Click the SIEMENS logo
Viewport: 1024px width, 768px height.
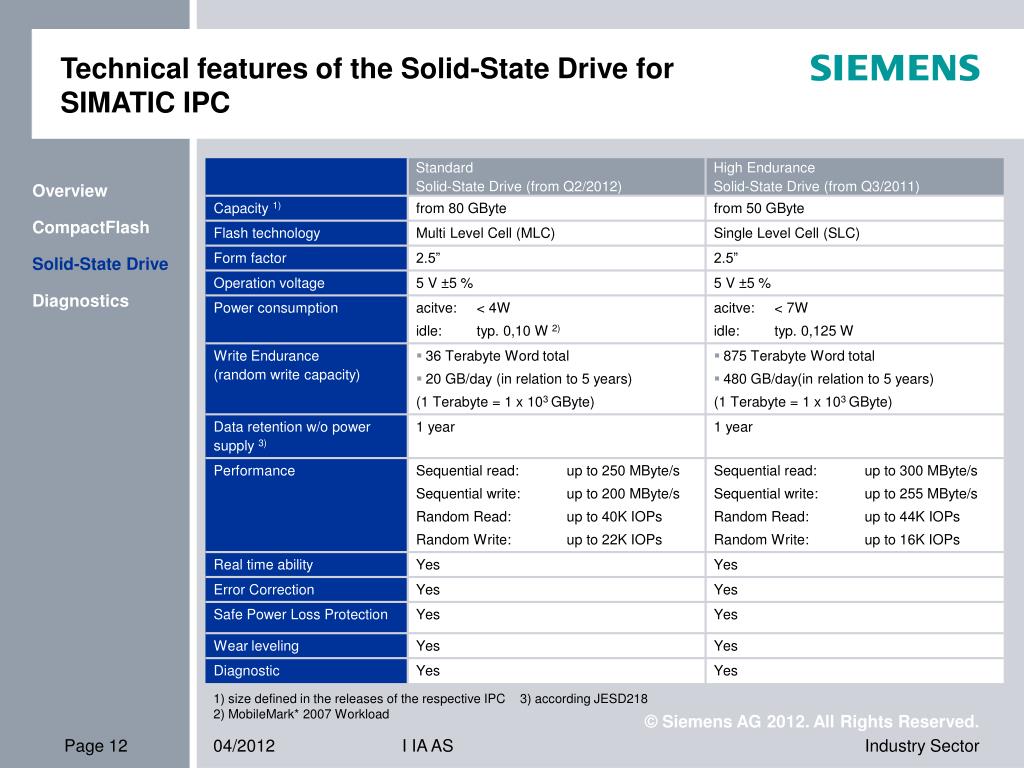point(895,68)
